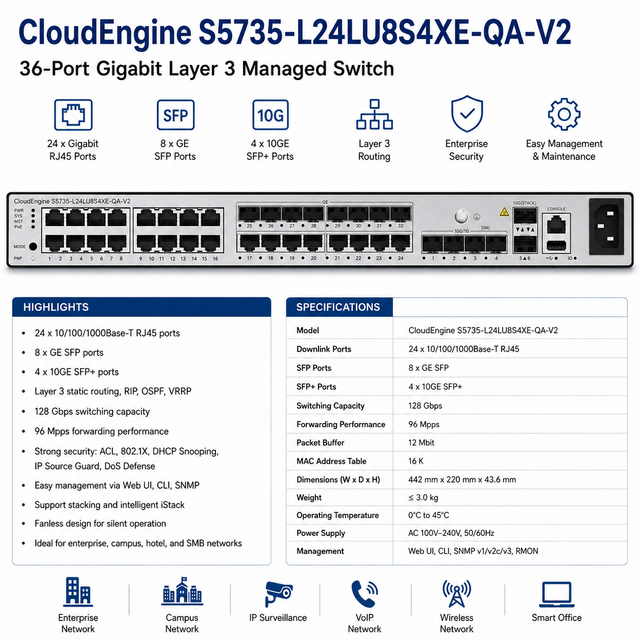Click the '128 Gbps switching capacity' bullet
The image size is (640, 640).
[92, 411]
